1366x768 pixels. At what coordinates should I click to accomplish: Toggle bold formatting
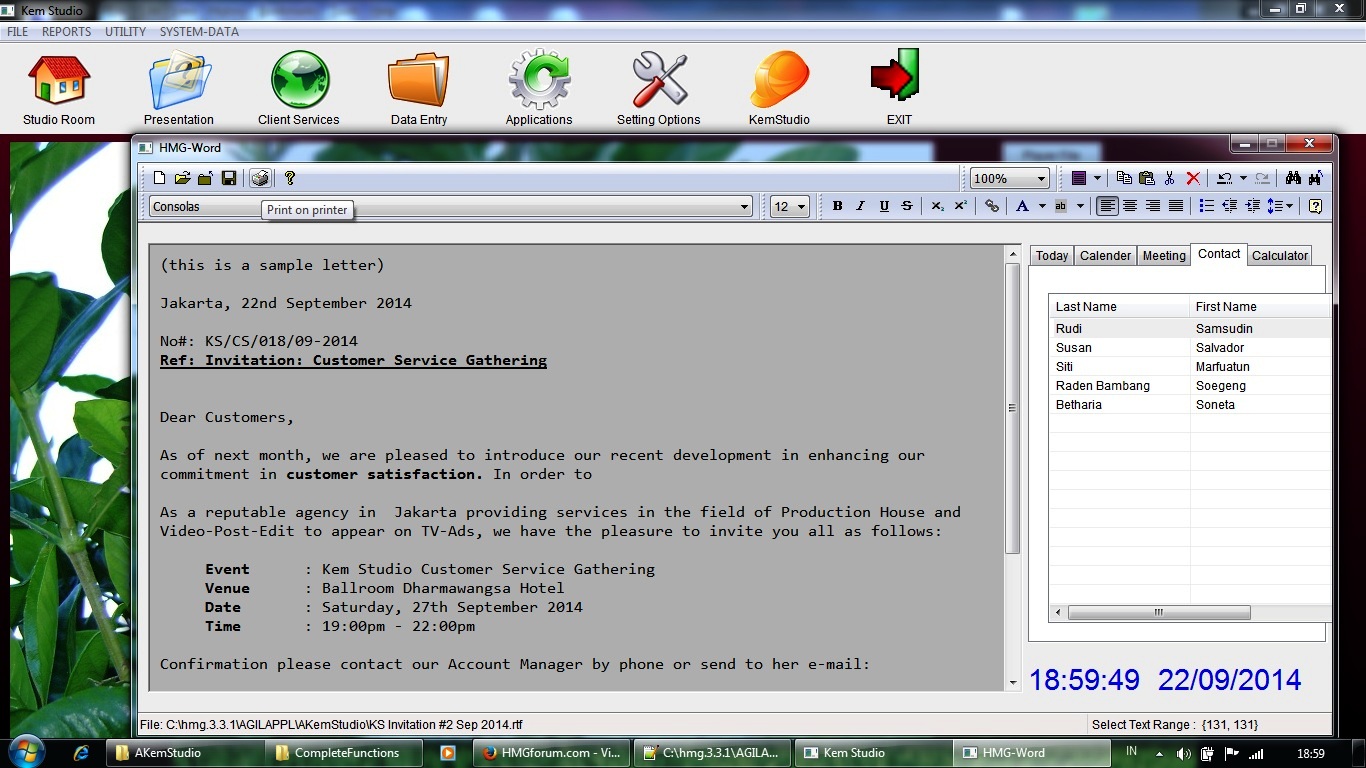(837, 206)
